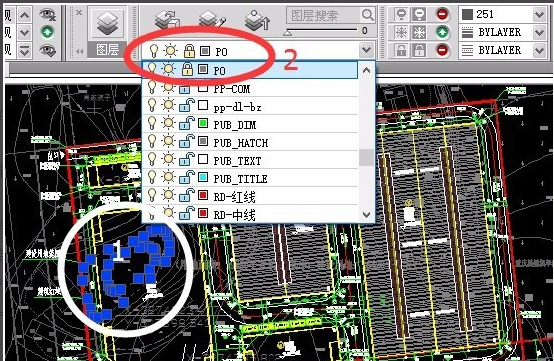Image resolution: width=554 pixels, height=361 pixels.
Task: Click the eye icon with X mark
Action: pos(47,14)
